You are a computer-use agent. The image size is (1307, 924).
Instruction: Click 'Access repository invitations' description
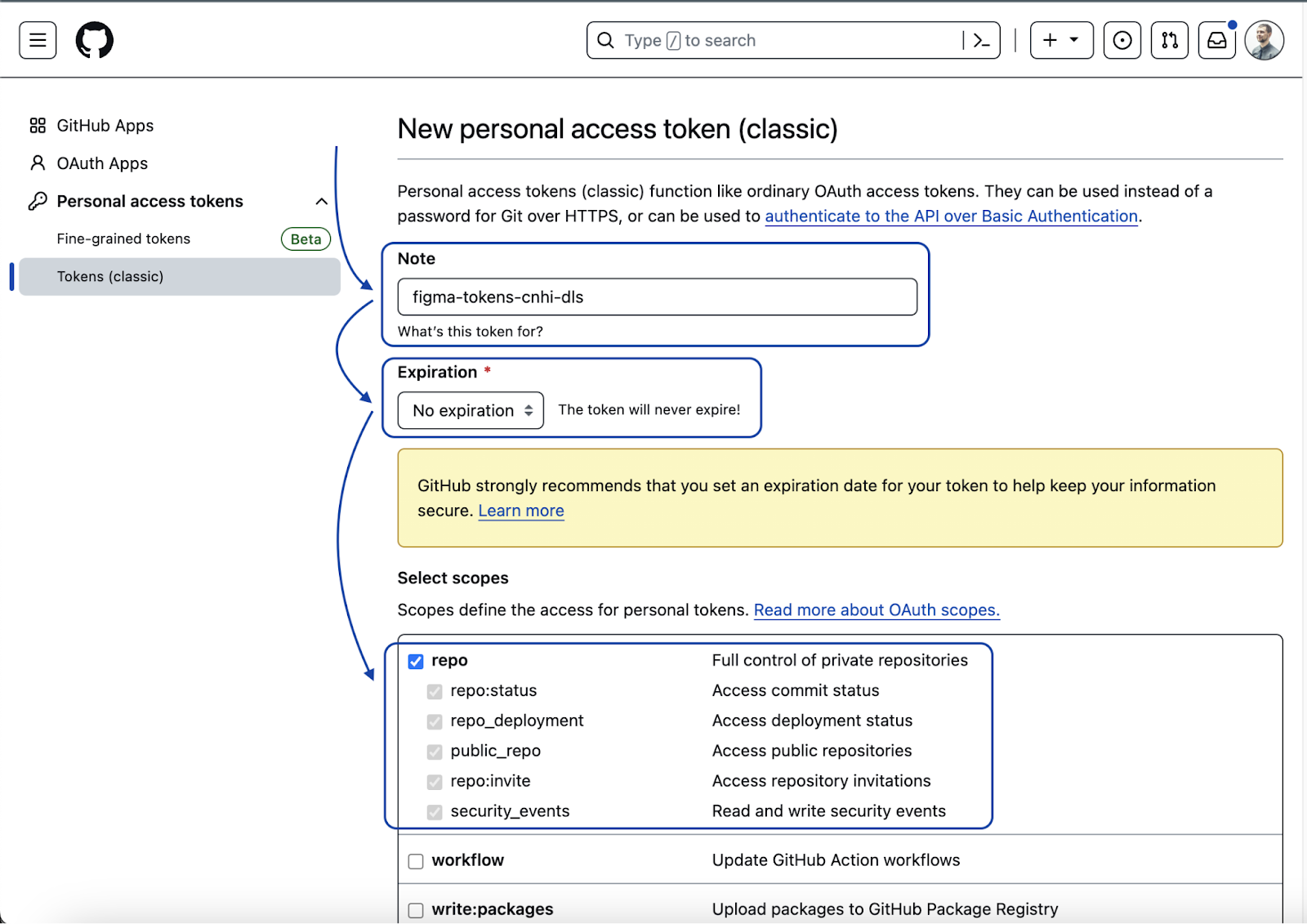click(x=821, y=781)
